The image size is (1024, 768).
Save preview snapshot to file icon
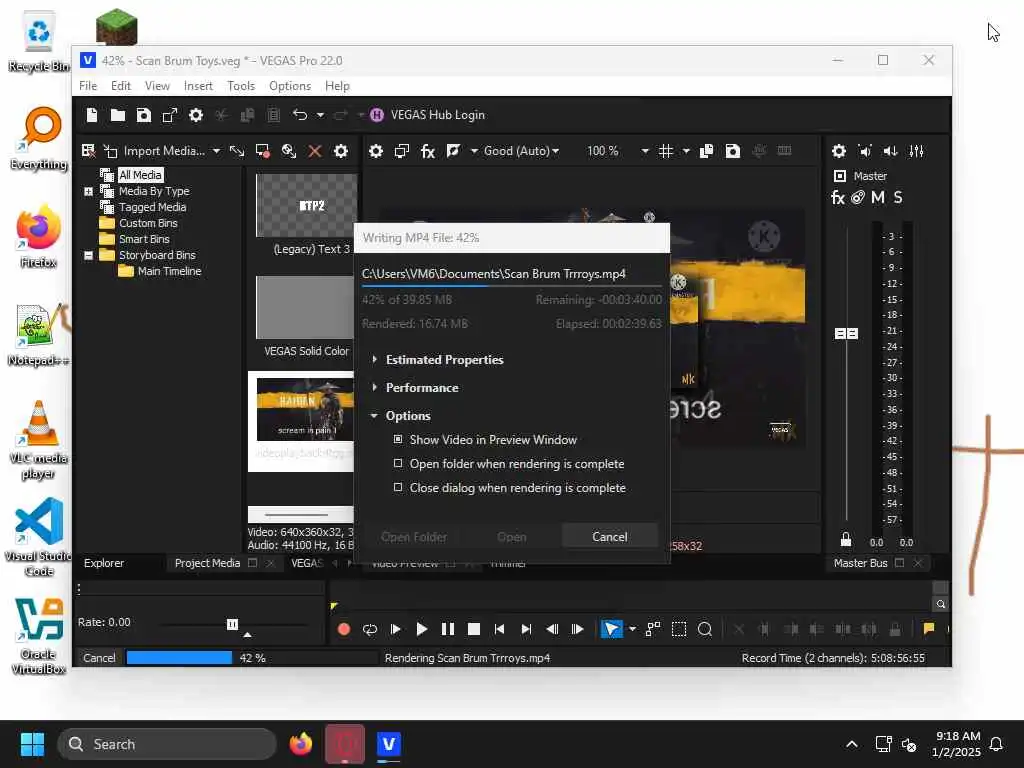733,151
